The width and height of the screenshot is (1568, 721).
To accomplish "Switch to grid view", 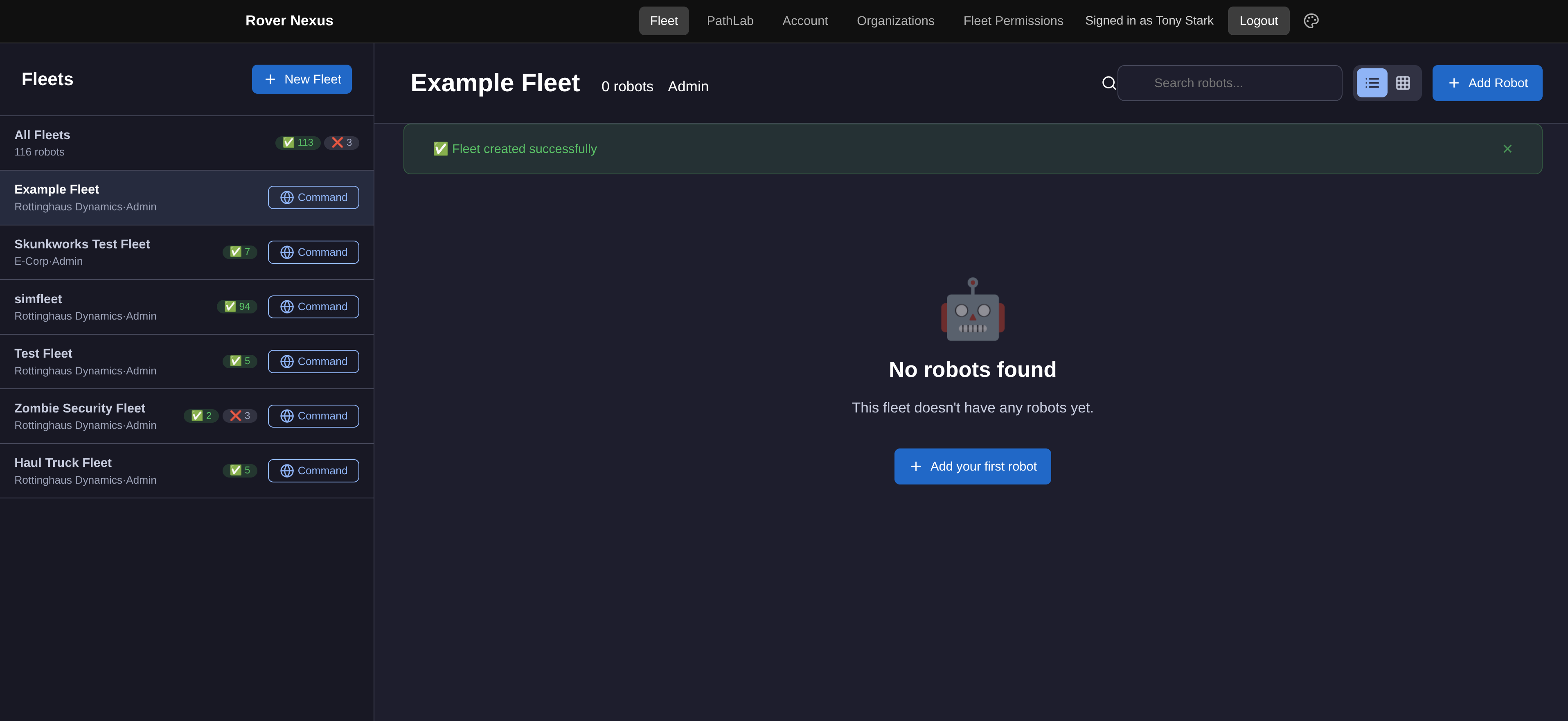I will (x=1402, y=83).
